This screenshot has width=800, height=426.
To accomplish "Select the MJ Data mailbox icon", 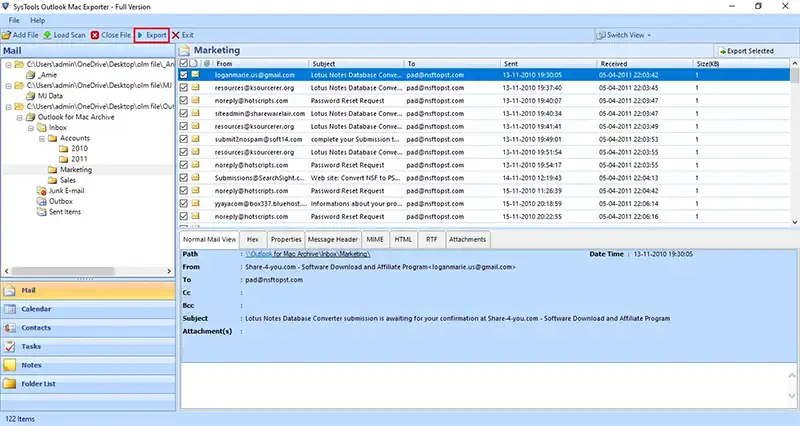I will click(x=30, y=96).
